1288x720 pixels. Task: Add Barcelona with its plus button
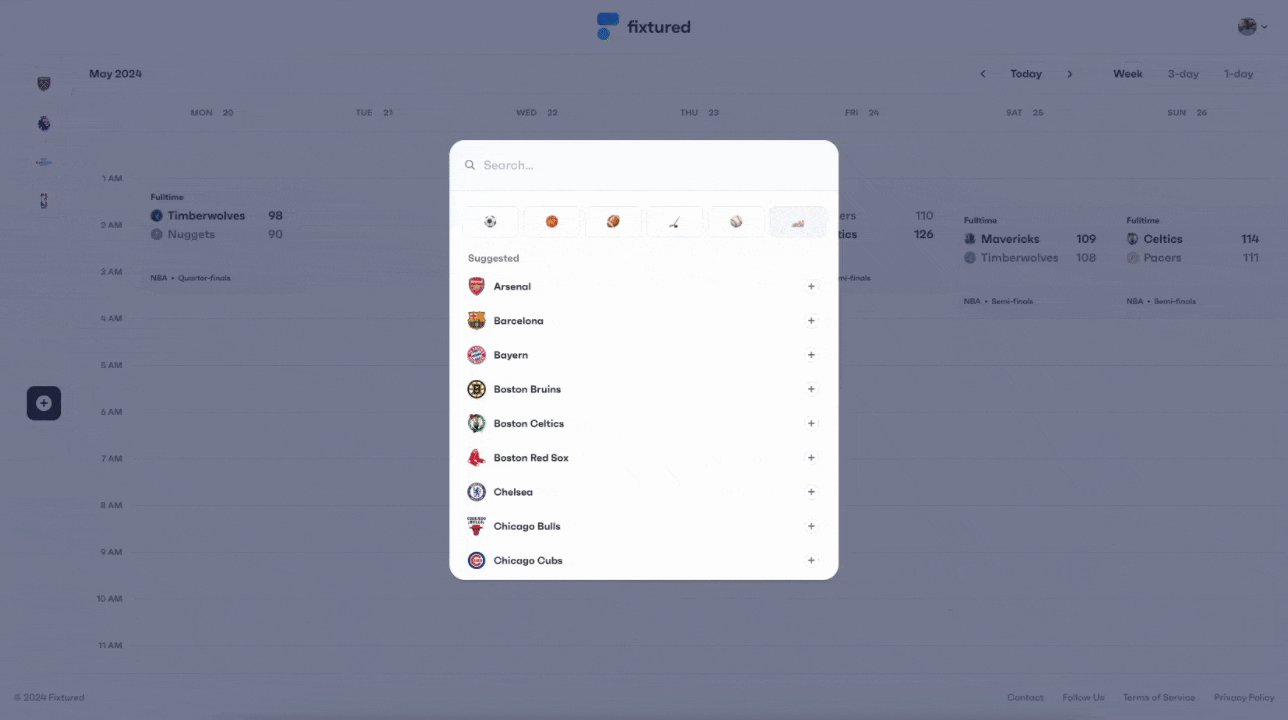[x=811, y=321]
